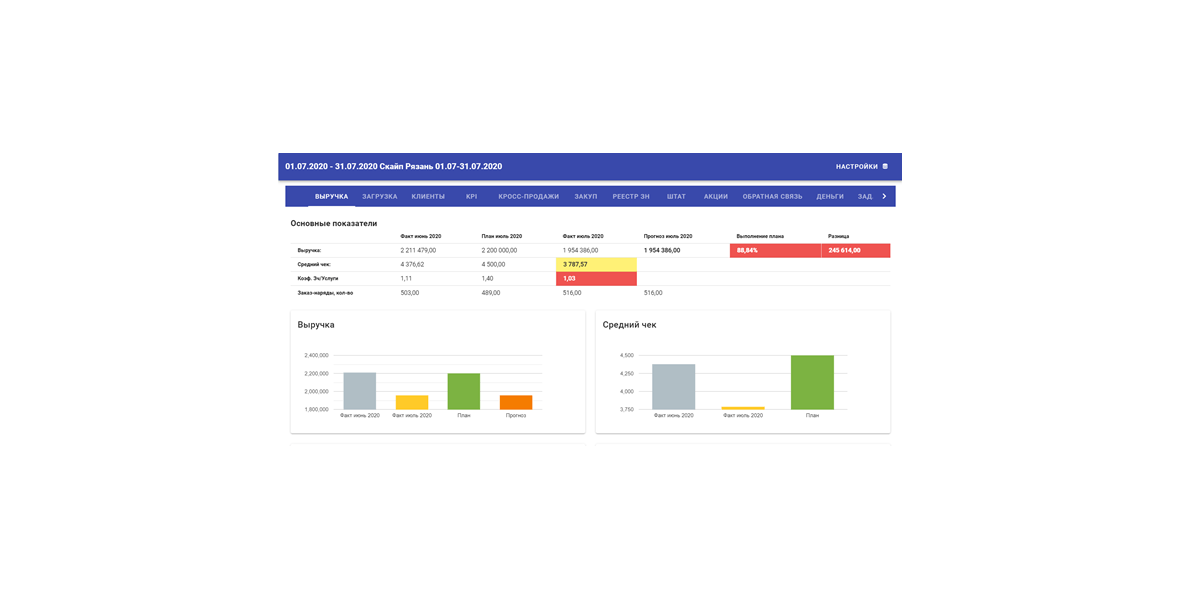1180x599 pixels.
Task: Switch to the ЗАГРУЗКА tab
Action: click(379, 196)
